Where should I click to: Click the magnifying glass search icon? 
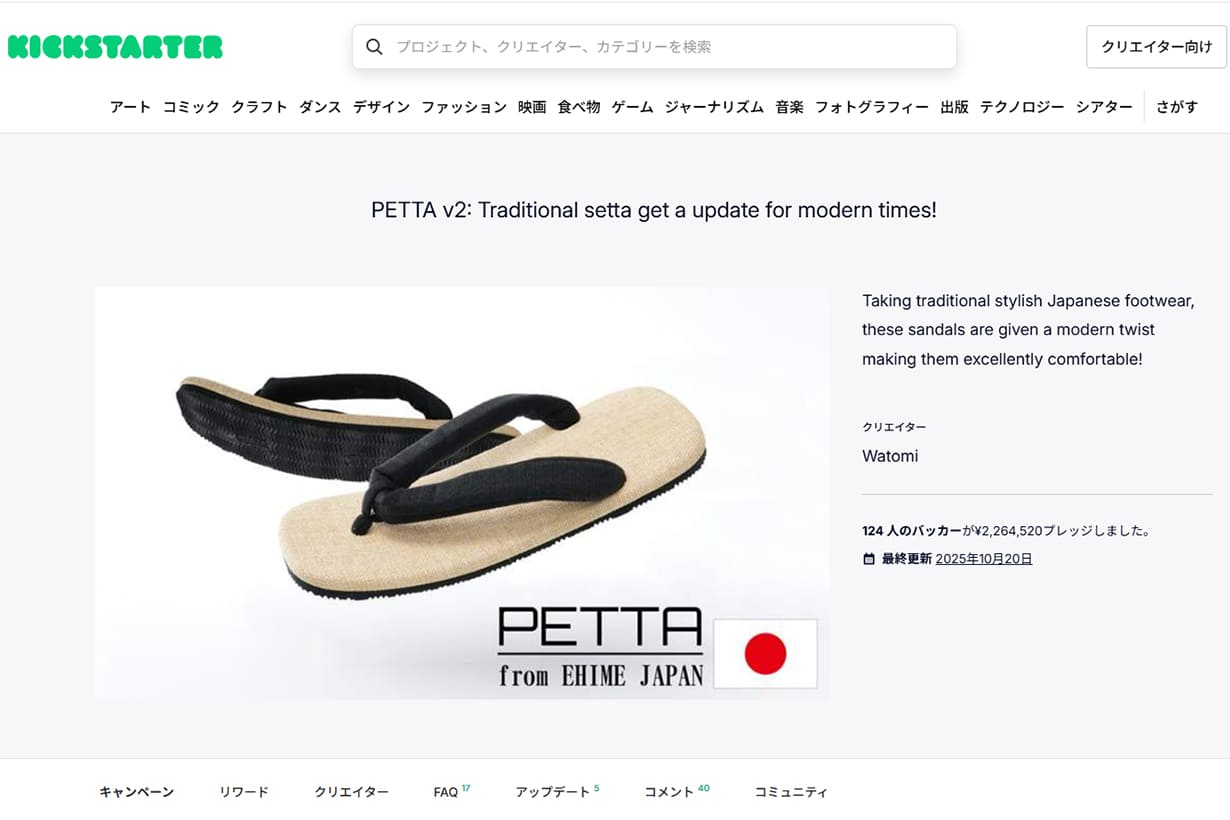[374, 47]
